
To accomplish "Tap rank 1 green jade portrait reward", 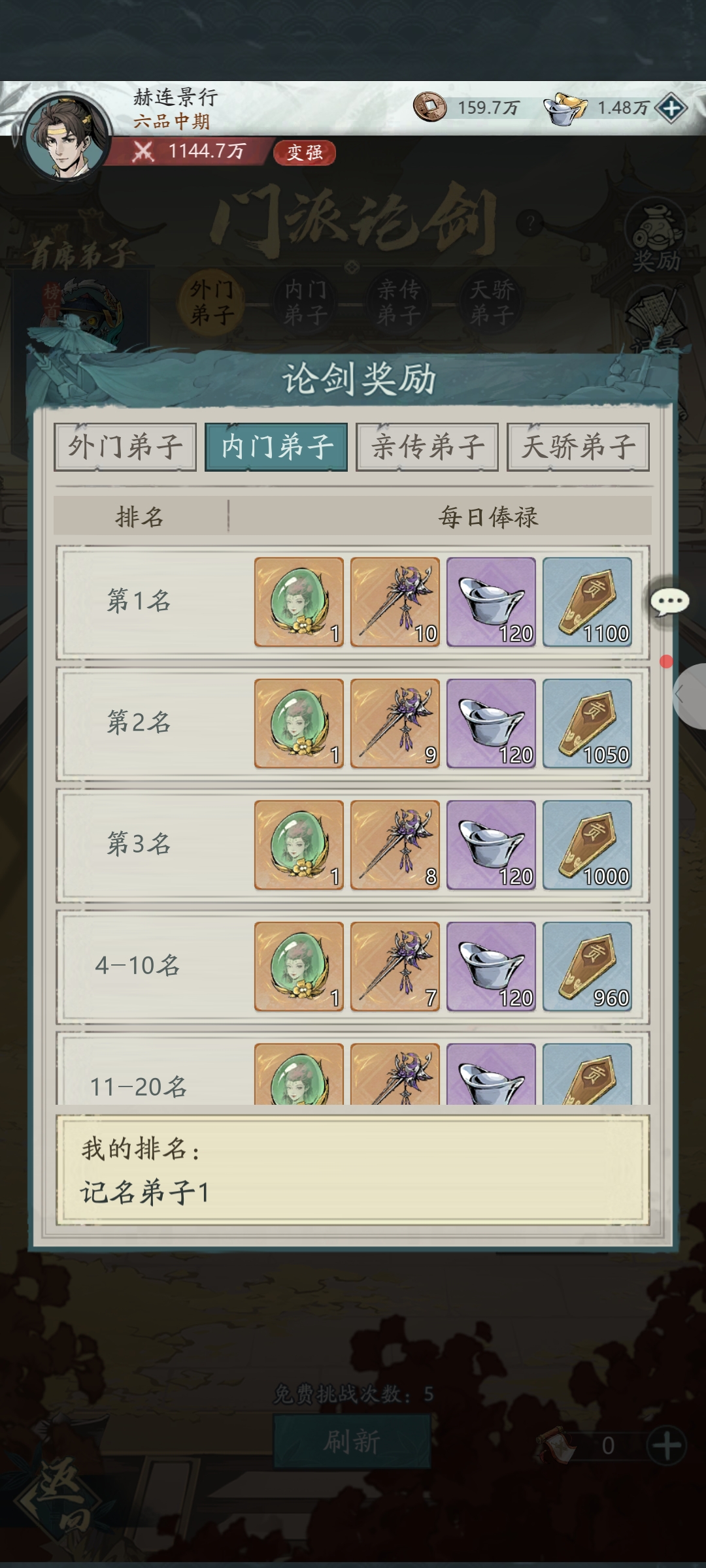I will point(299,602).
